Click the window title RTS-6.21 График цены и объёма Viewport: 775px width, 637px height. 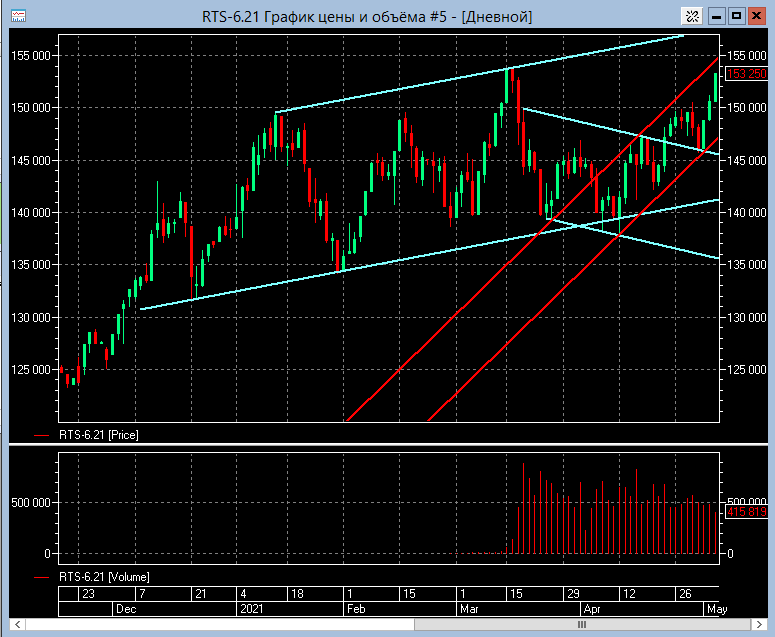coord(367,17)
